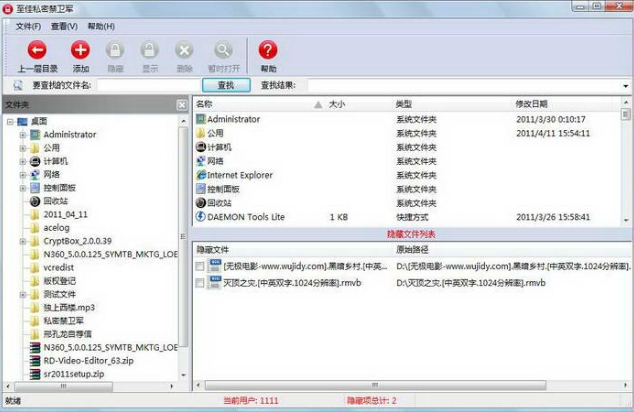
Task: Click down arrow of file list scrollbar
Action: (x=626, y=220)
